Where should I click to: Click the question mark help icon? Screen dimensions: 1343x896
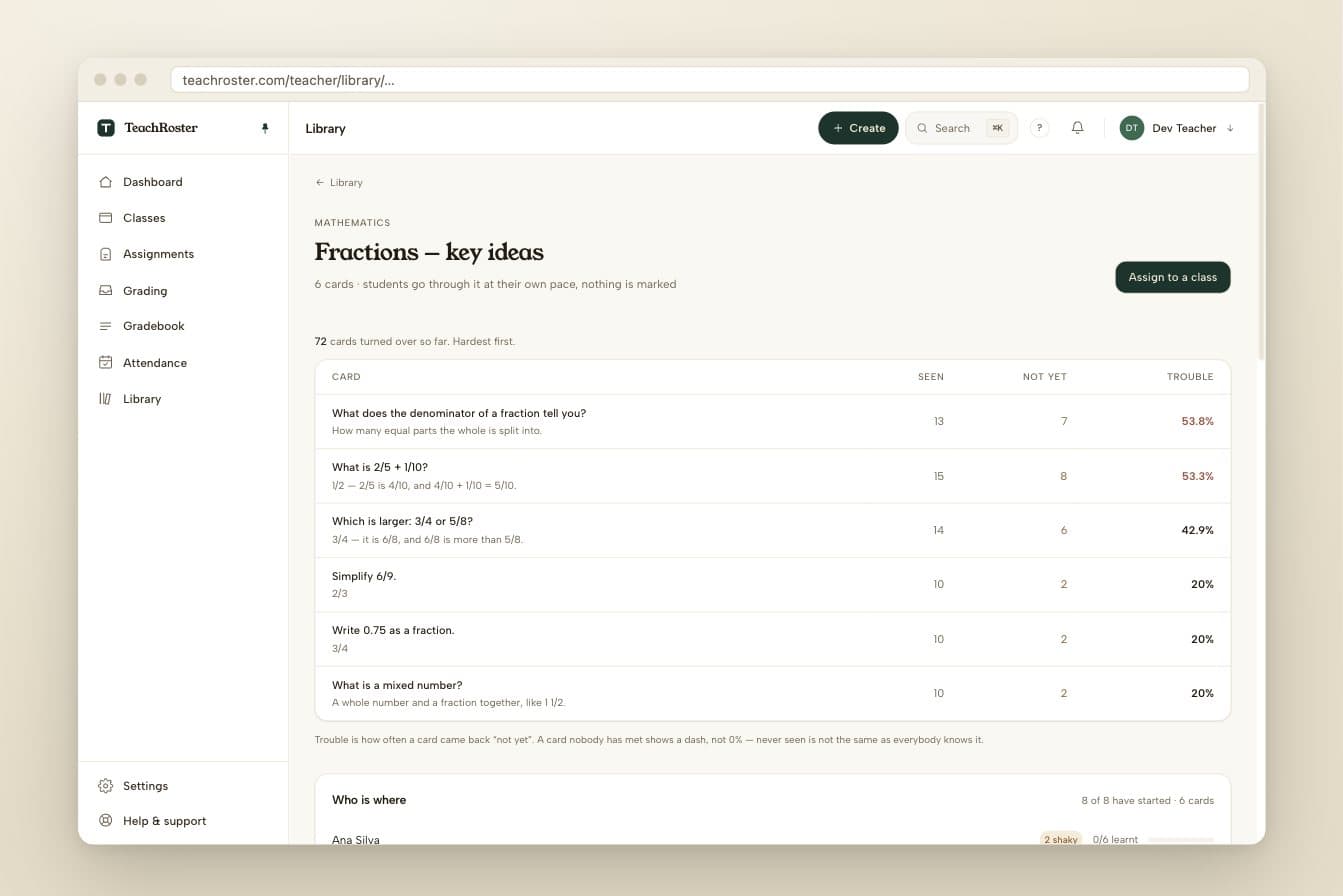(1039, 128)
